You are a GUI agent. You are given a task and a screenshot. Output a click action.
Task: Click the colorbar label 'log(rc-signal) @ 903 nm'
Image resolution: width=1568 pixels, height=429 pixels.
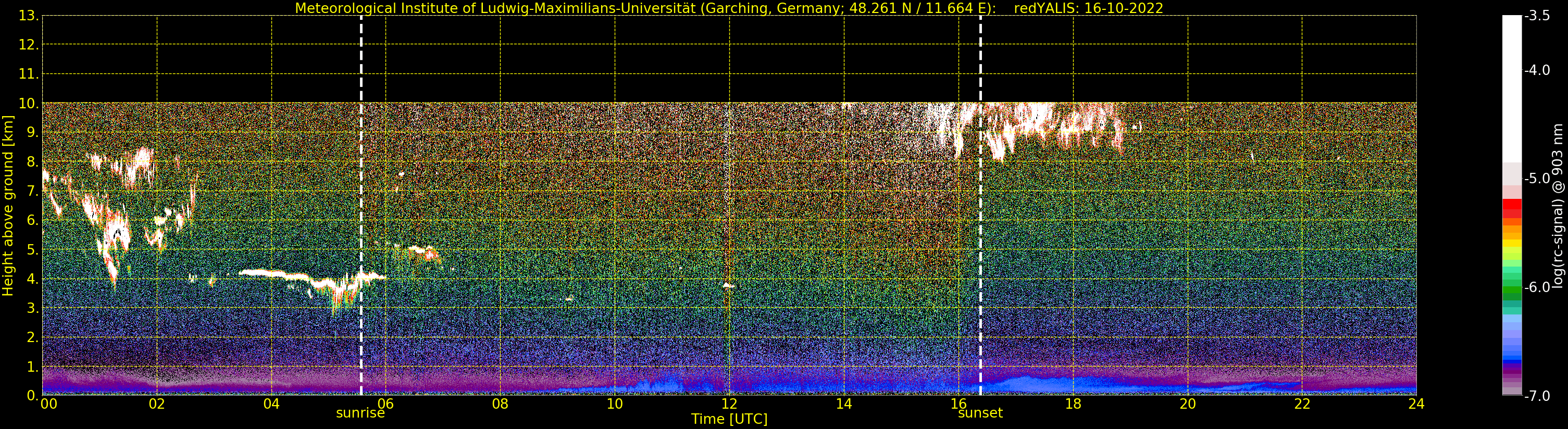tap(1558, 206)
